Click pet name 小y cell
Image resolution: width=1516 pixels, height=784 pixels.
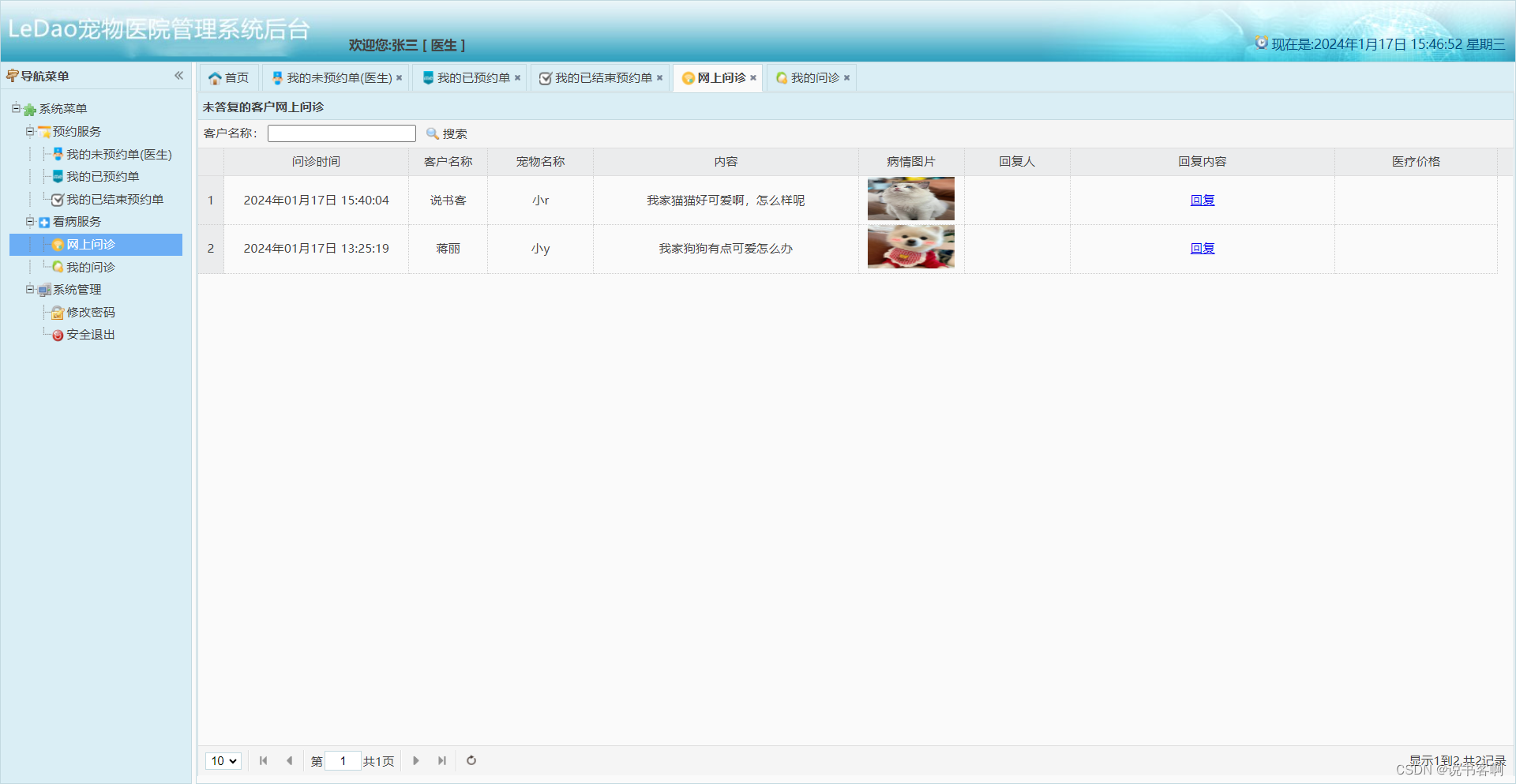(x=540, y=249)
